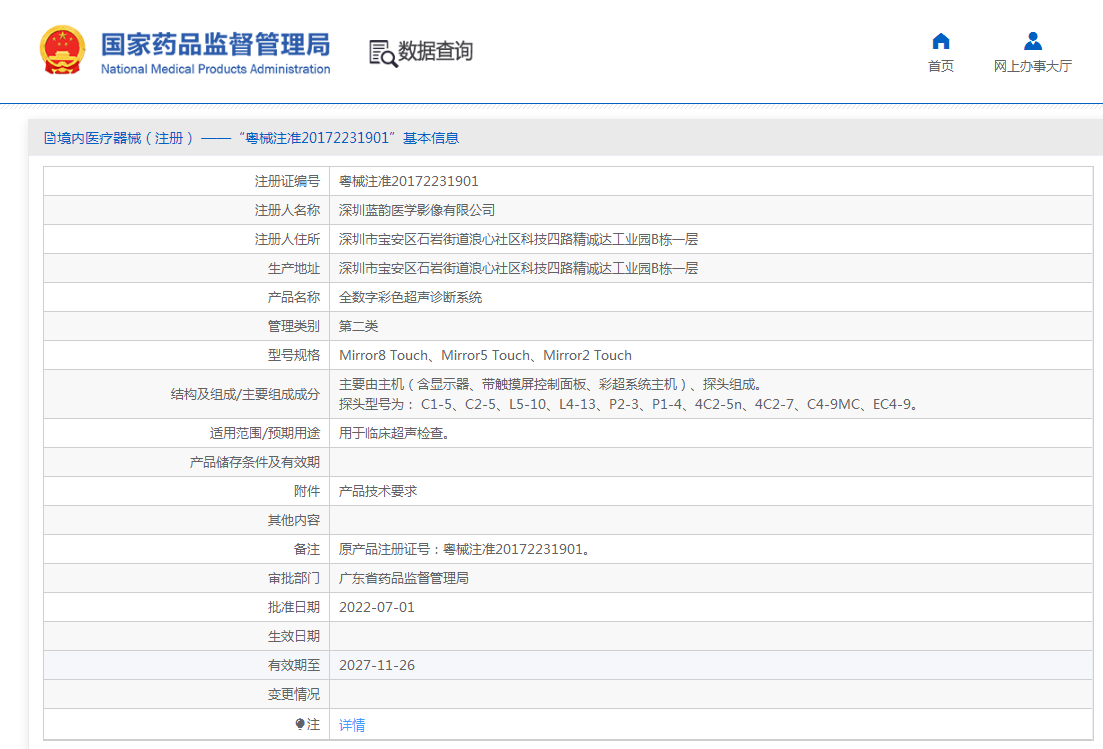Click the 注册人名称 label
Viewport: 1103px width, 749px height.
tap(287, 210)
